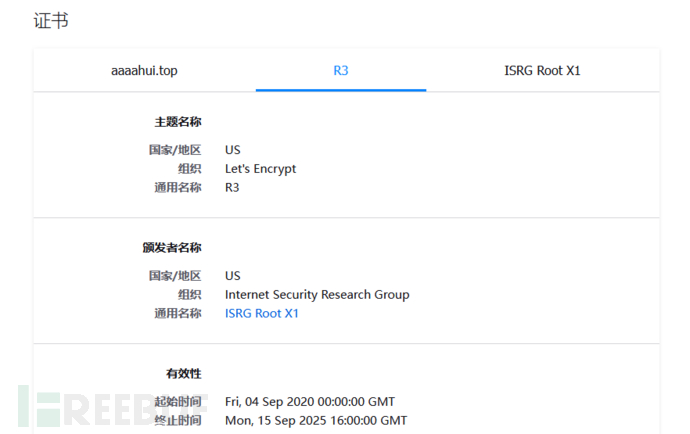Click US country value under 主题名称

click(x=233, y=150)
